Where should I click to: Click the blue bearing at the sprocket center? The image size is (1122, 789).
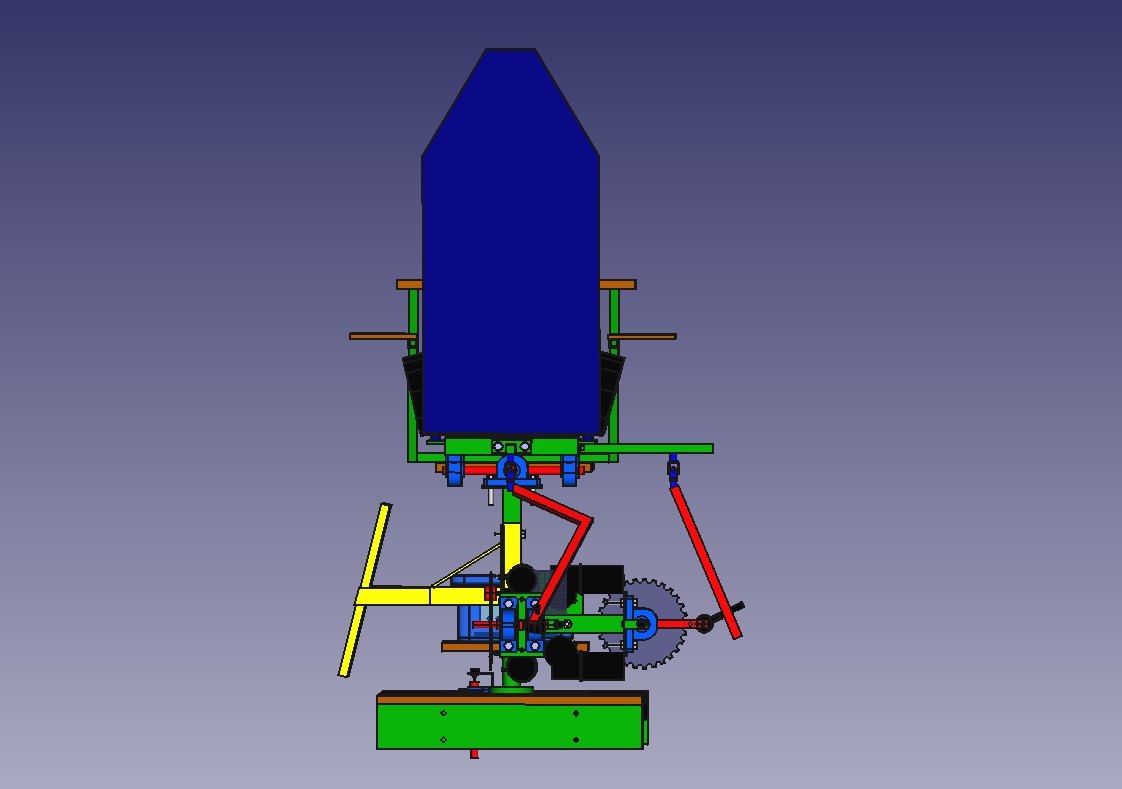click(x=642, y=624)
